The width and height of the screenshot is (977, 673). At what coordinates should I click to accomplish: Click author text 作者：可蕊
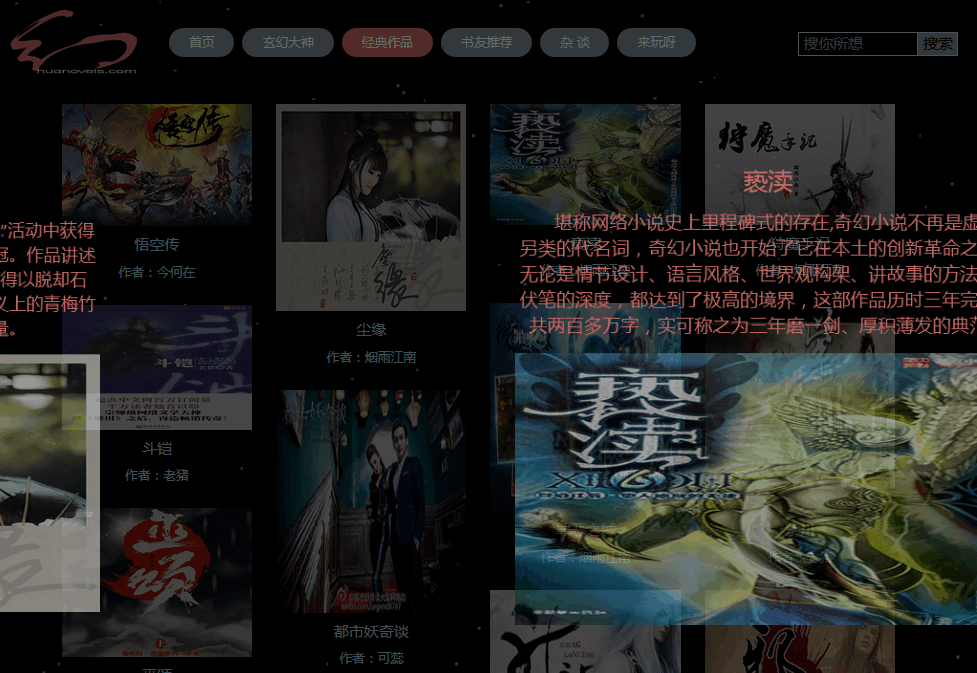coord(371,658)
